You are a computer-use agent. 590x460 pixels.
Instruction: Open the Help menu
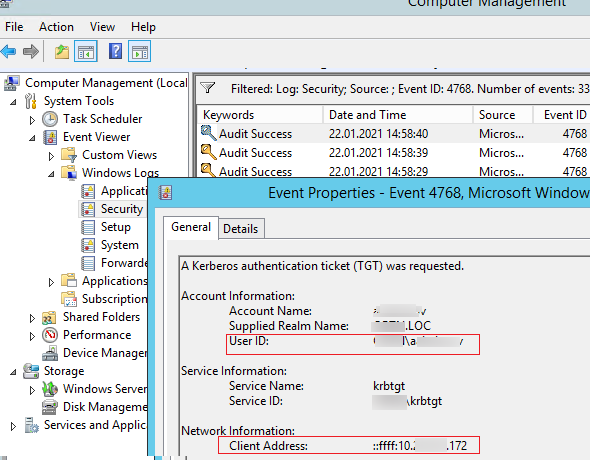click(143, 27)
